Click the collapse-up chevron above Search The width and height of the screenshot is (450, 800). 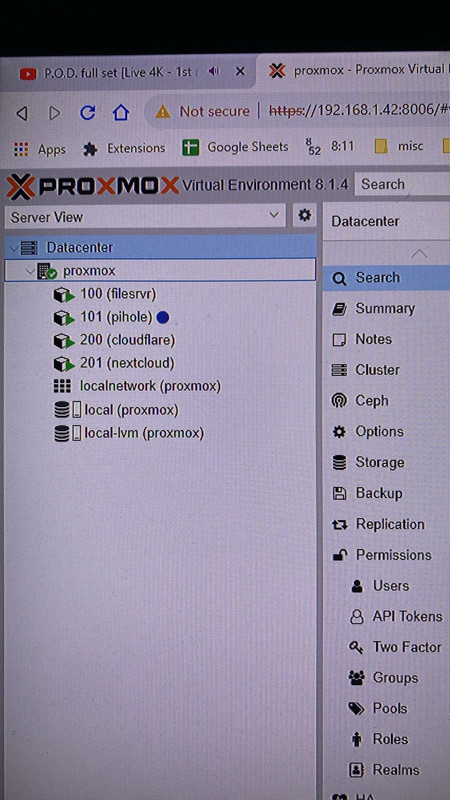click(419, 253)
